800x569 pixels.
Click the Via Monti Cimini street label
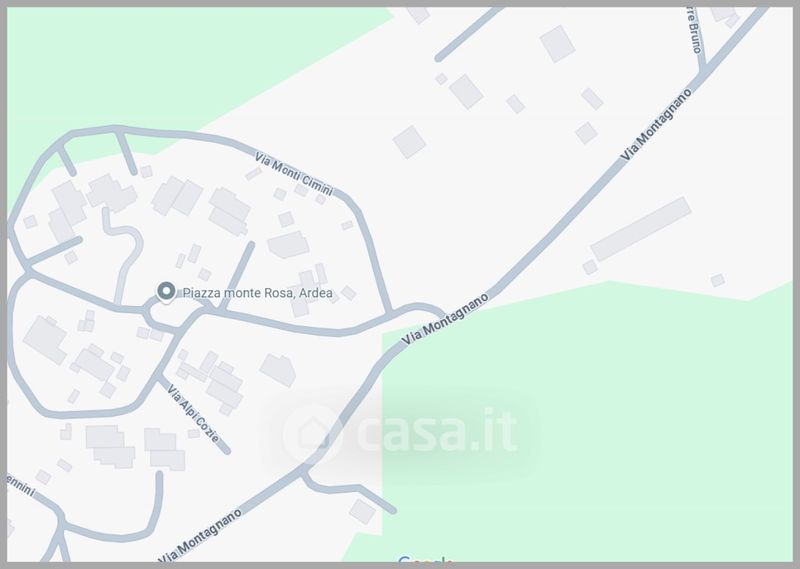294,175
